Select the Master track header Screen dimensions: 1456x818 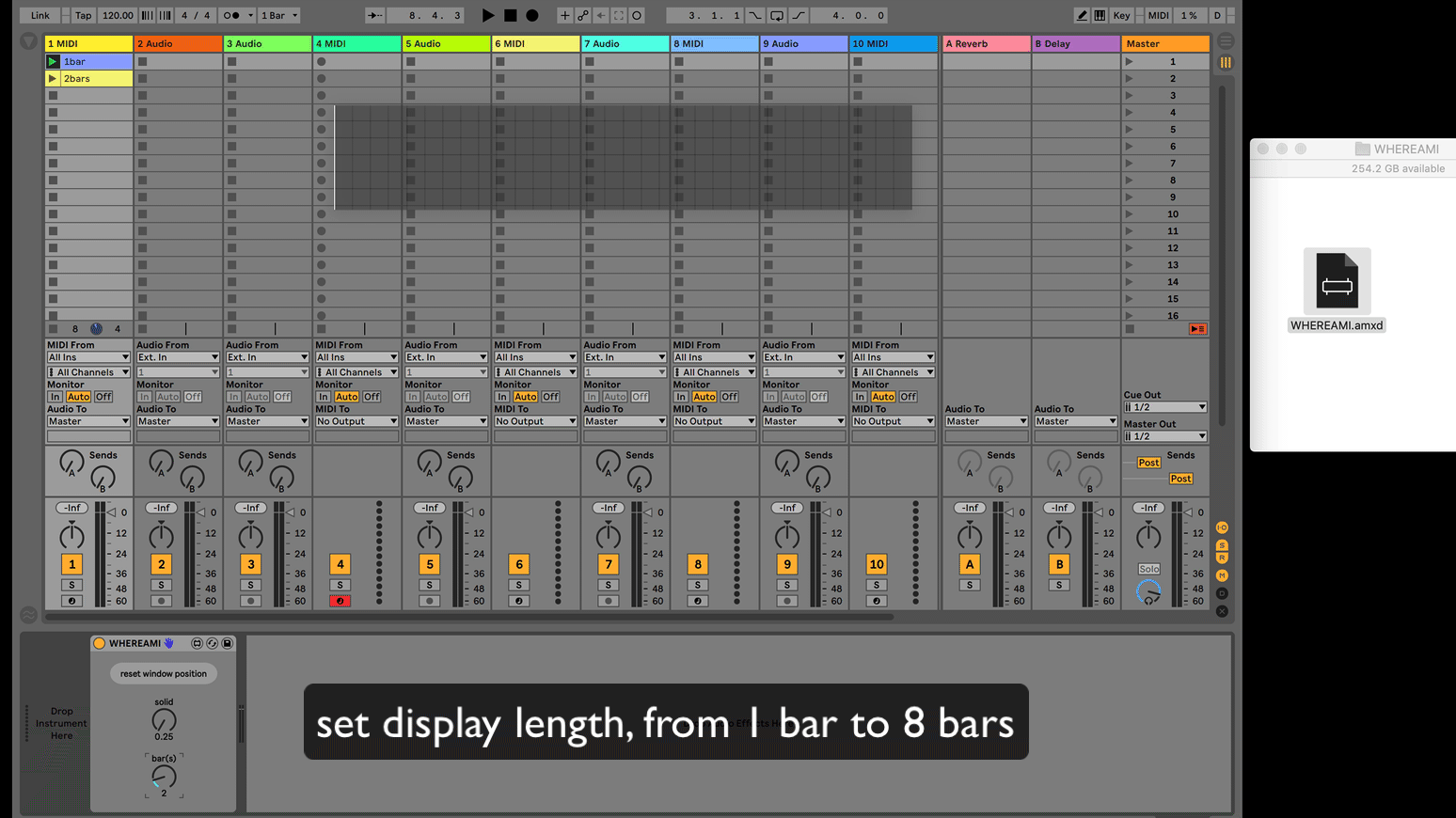coord(1164,43)
